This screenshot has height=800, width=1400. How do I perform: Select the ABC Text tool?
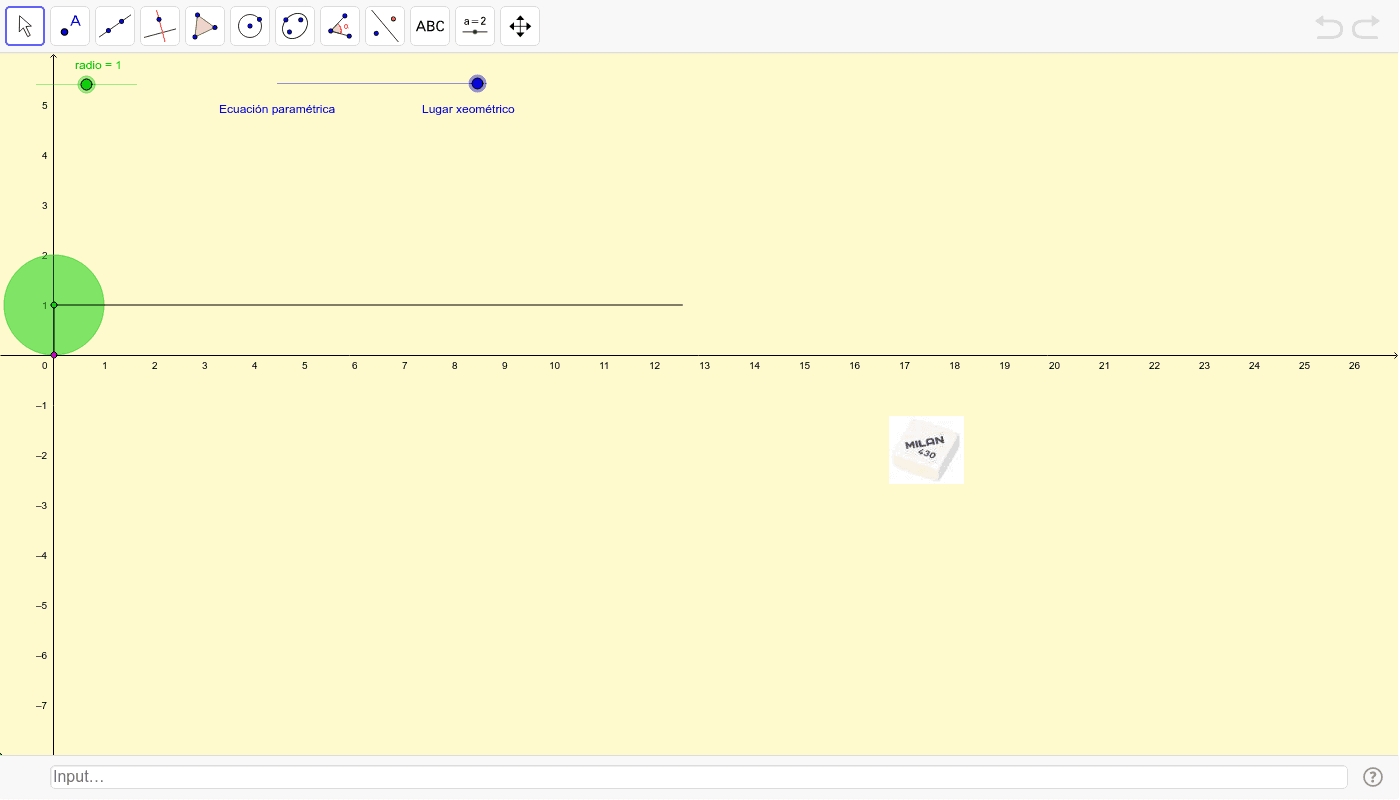[430, 26]
